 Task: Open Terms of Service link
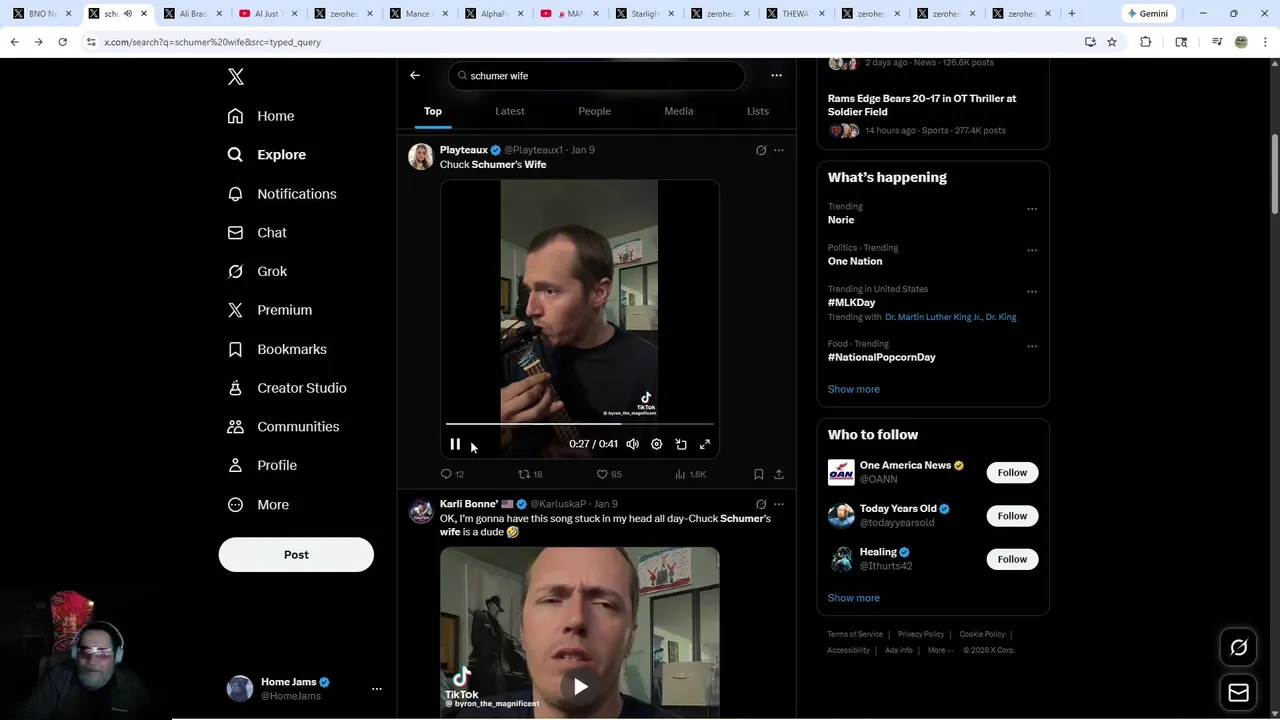pos(855,634)
